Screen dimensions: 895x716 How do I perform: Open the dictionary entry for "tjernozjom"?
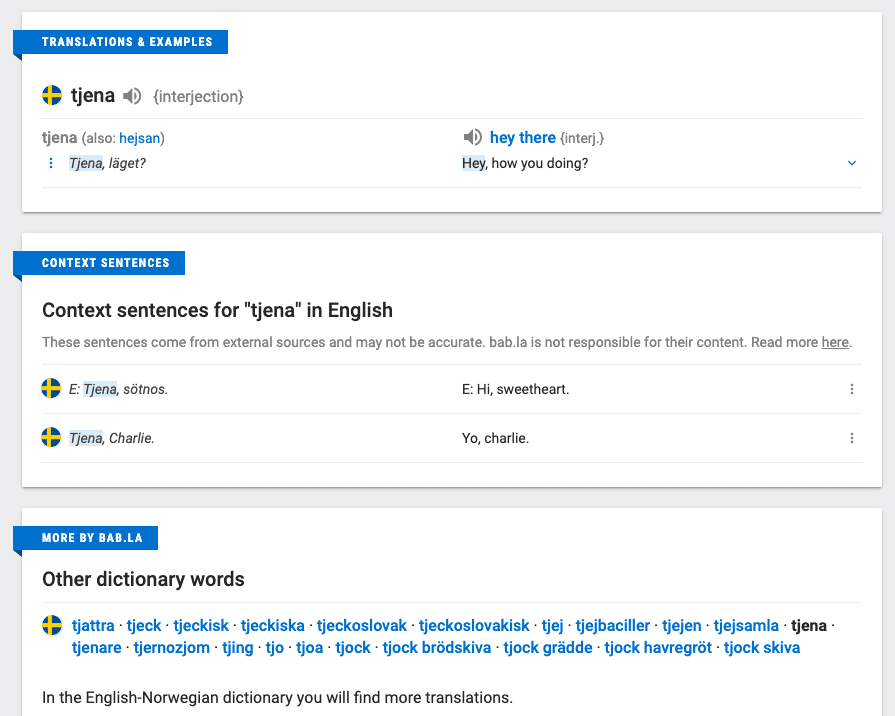[170, 647]
